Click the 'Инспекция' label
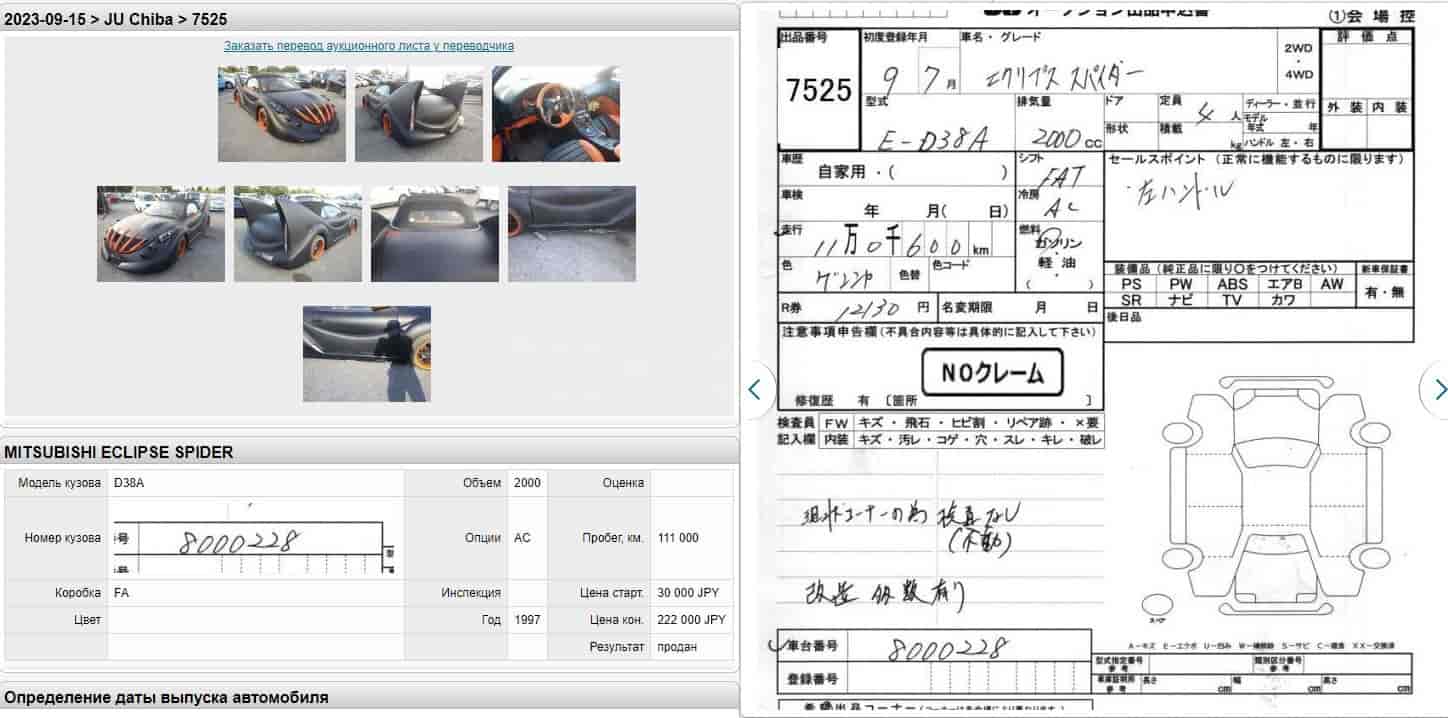This screenshot has height=718, width=1448. click(x=471, y=593)
